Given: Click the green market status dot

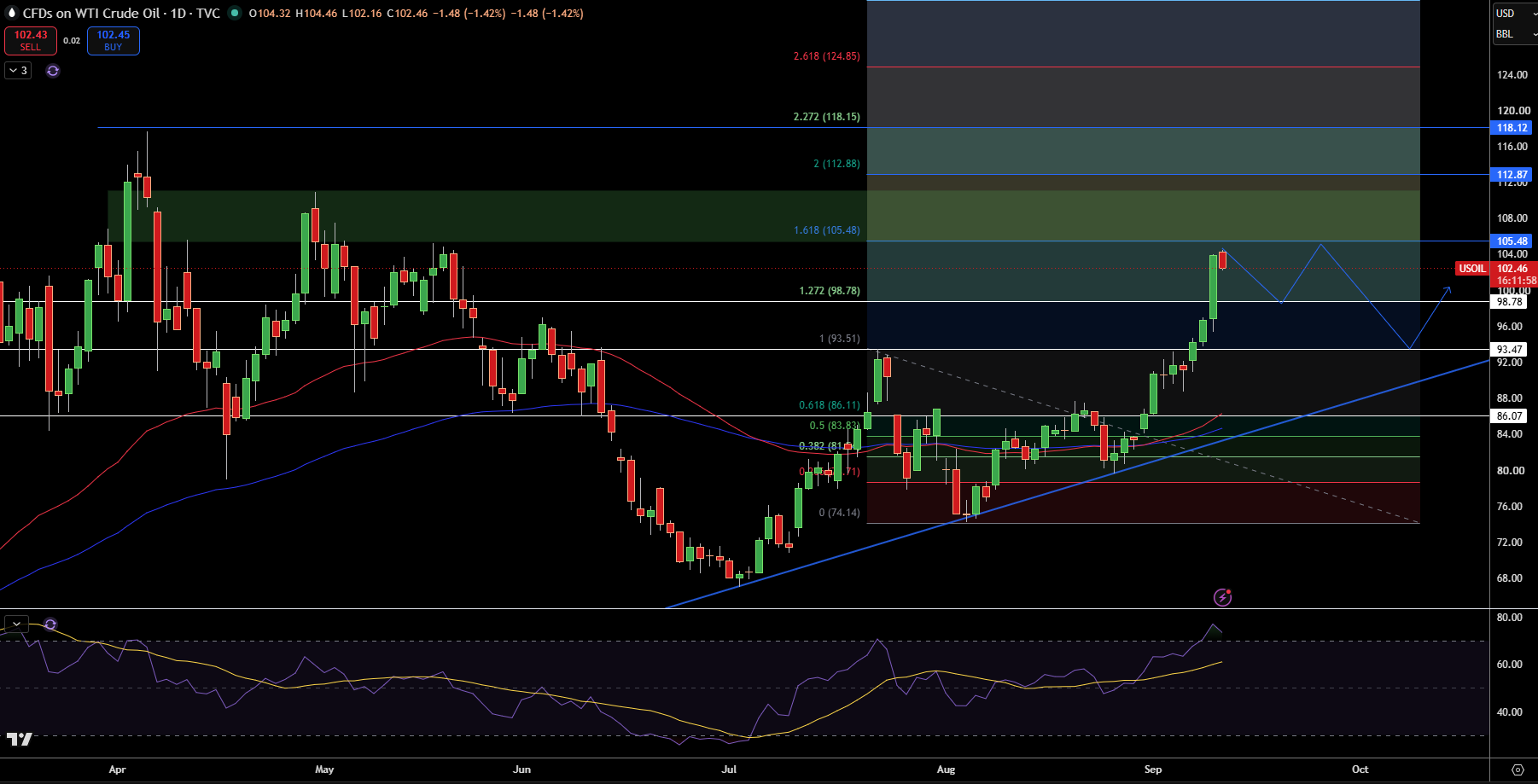Looking at the screenshot, I should point(234,13).
